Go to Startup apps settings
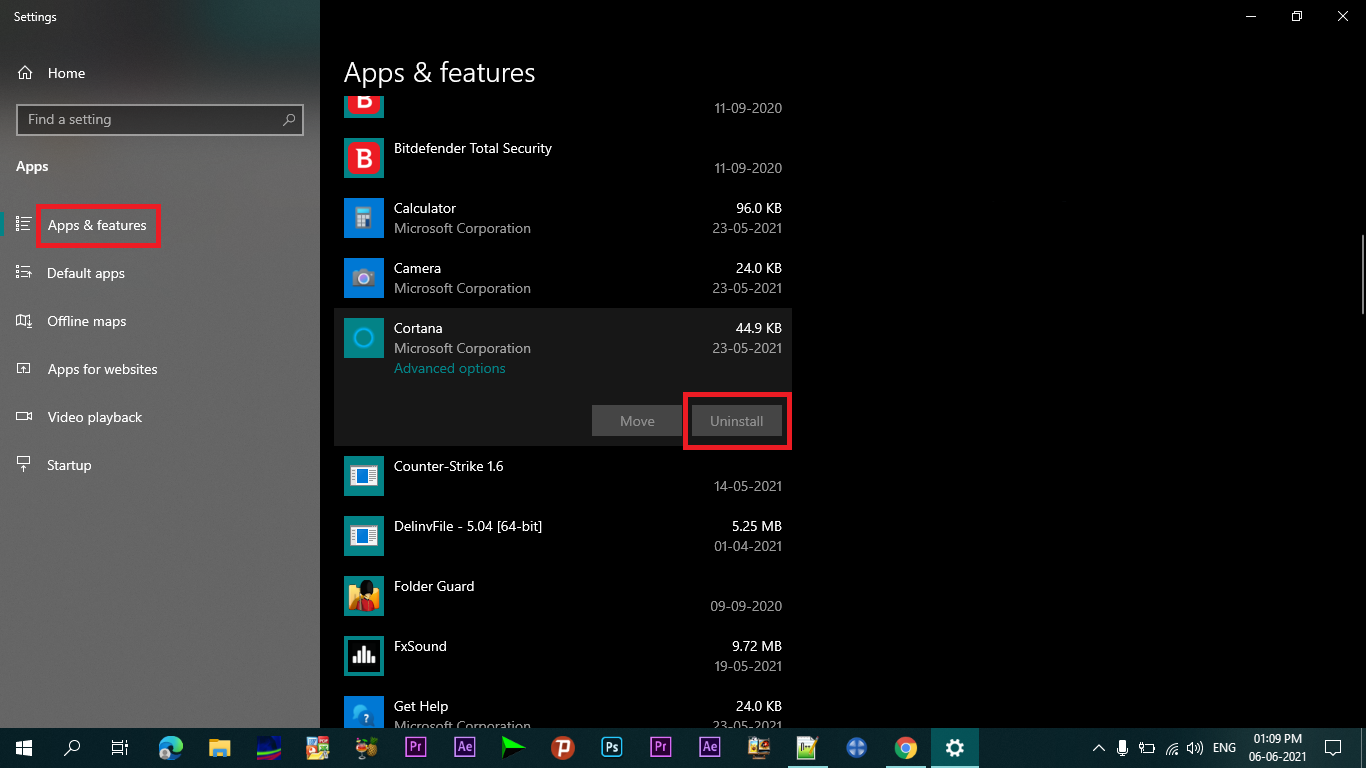This screenshot has width=1366, height=768. point(69,465)
